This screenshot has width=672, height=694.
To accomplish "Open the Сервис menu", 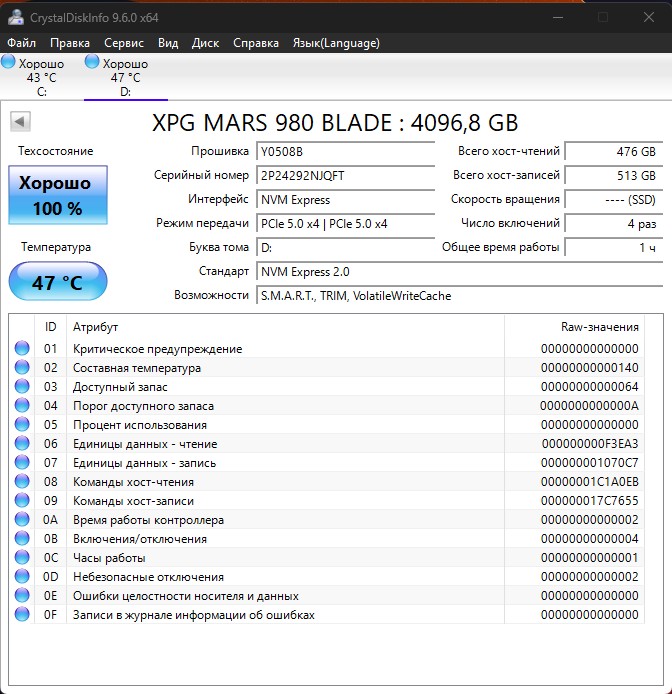I will pos(123,43).
